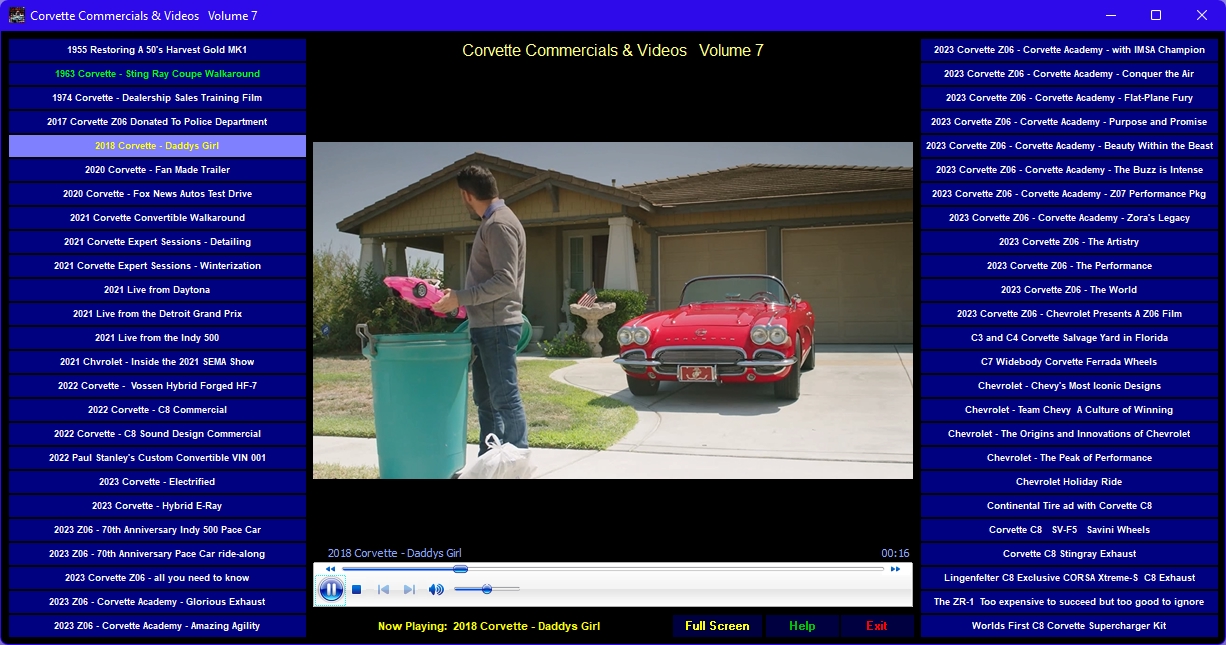Image resolution: width=1226 pixels, height=645 pixels.
Task: Select C7 Widebody Corvette Ferrada Wheels
Action: click(x=1069, y=362)
